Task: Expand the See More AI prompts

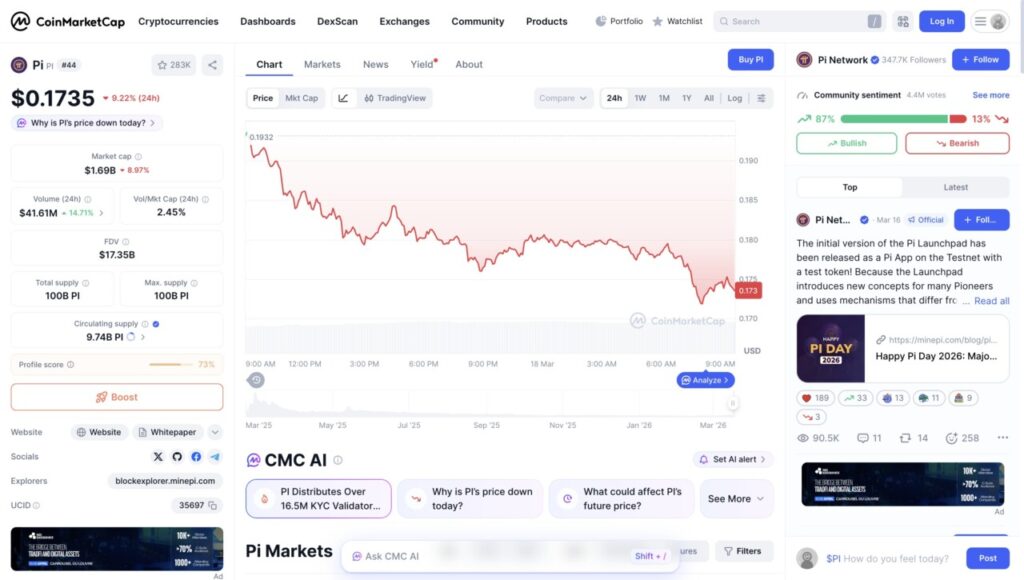Action: click(x=736, y=498)
